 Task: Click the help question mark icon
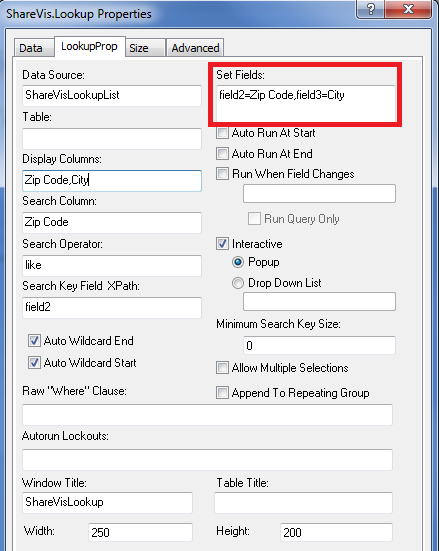pos(370,9)
